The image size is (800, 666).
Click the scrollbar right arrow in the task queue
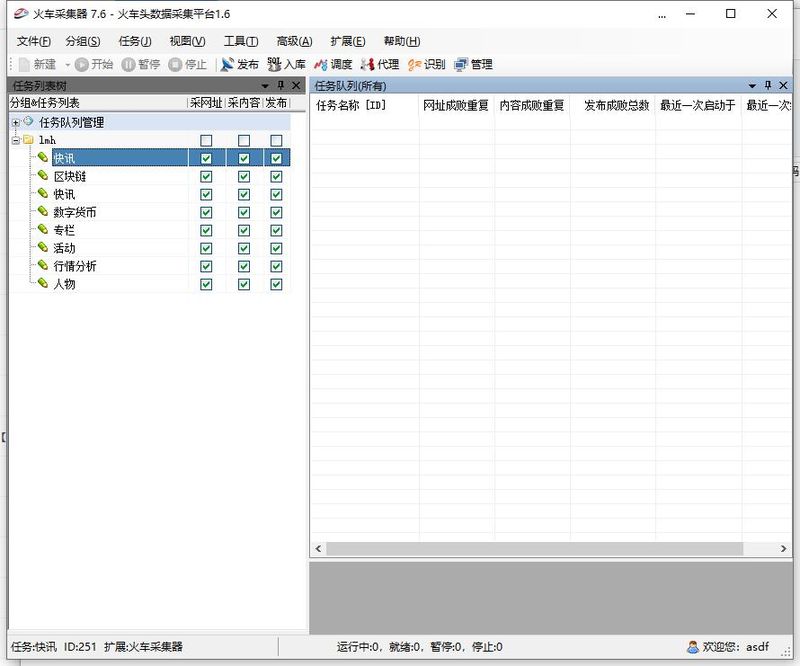click(784, 549)
